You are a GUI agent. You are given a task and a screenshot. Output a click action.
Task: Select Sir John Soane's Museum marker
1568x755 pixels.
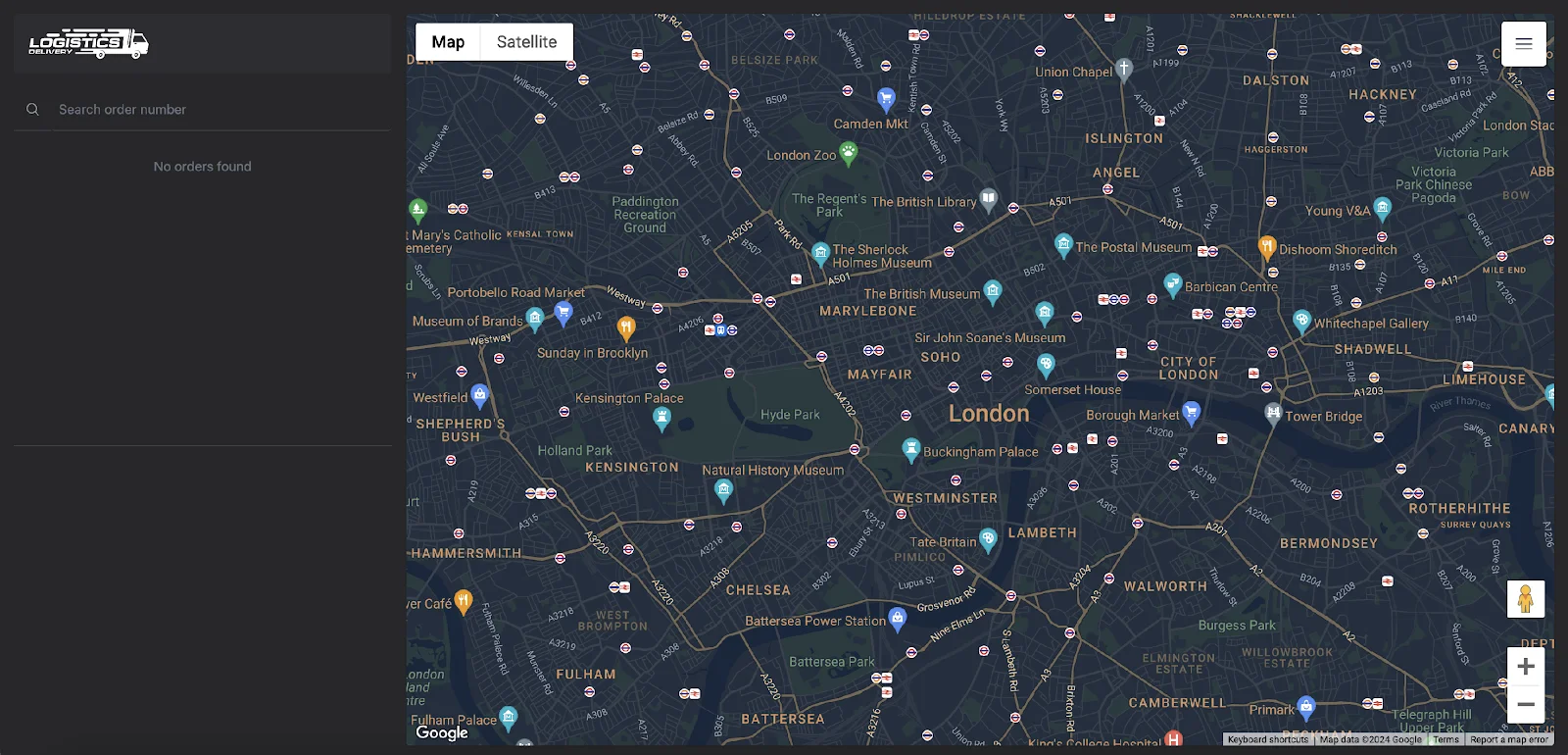(1045, 313)
